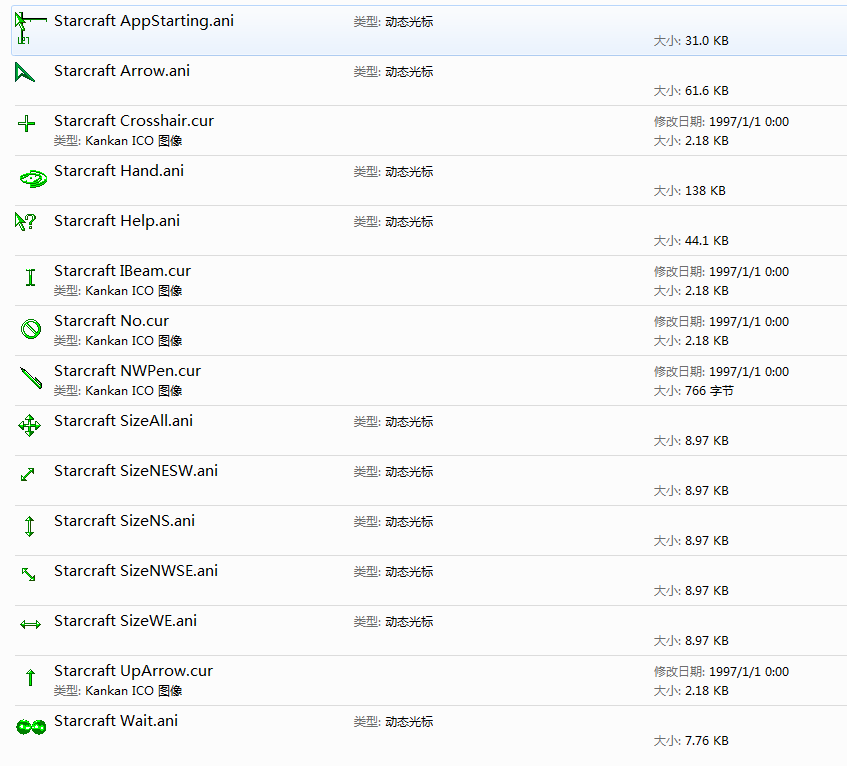847x766 pixels.
Task: Select the Starcraft Hand.ani file name
Action: tap(119, 171)
